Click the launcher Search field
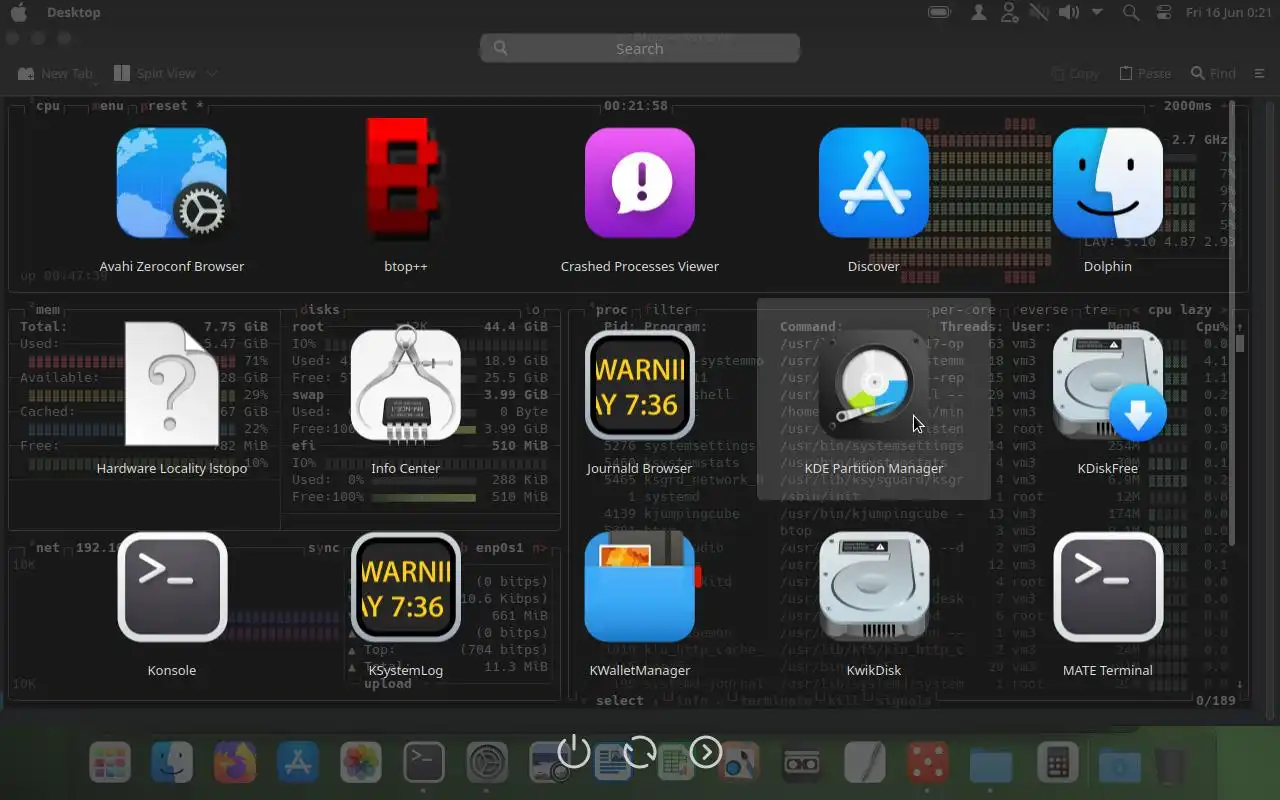Image resolution: width=1280 pixels, height=800 pixels. click(640, 48)
